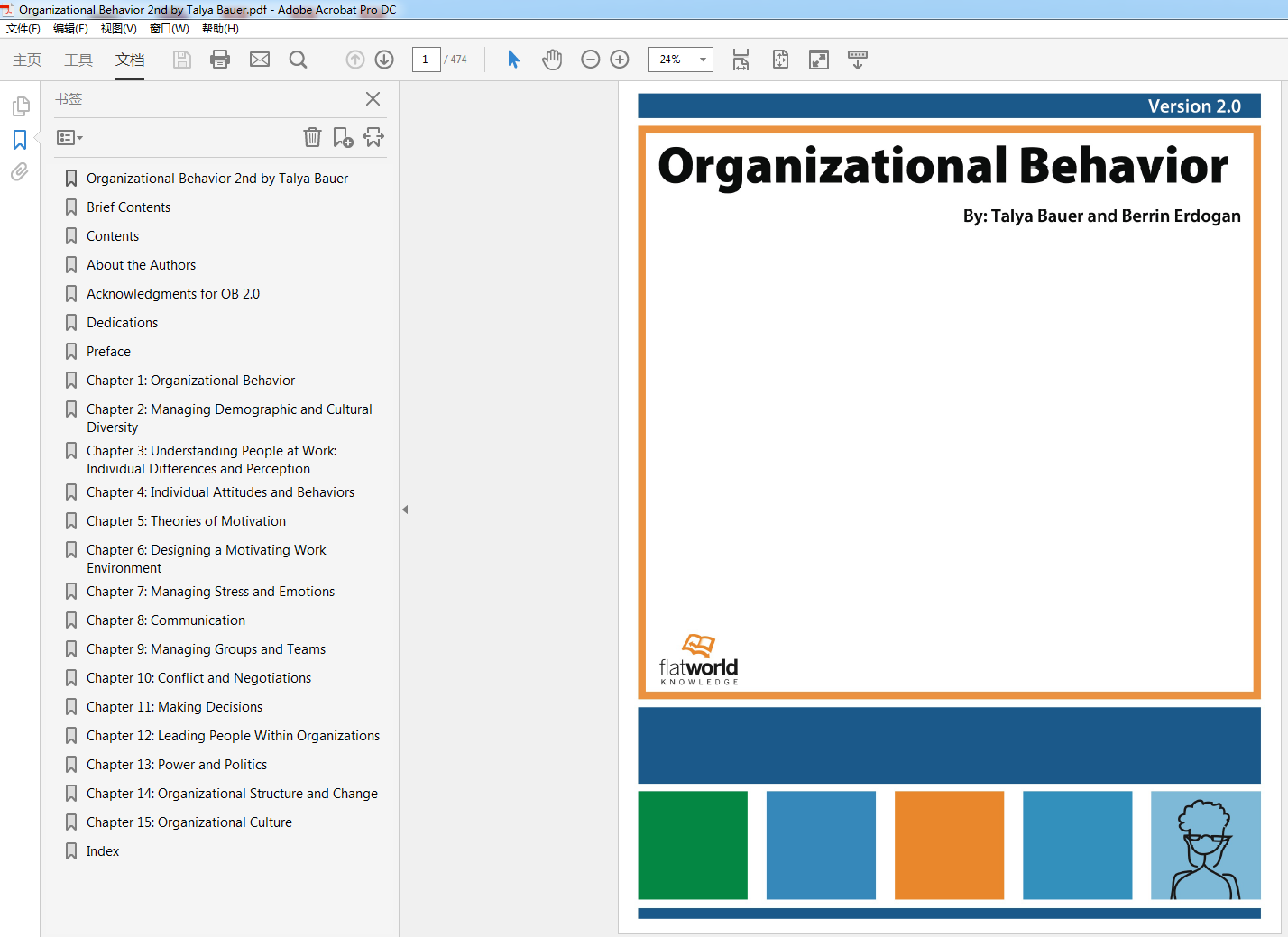Activate the hand pan tool
The height and width of the screenshot is (937, 1288).
pos(552,60)
